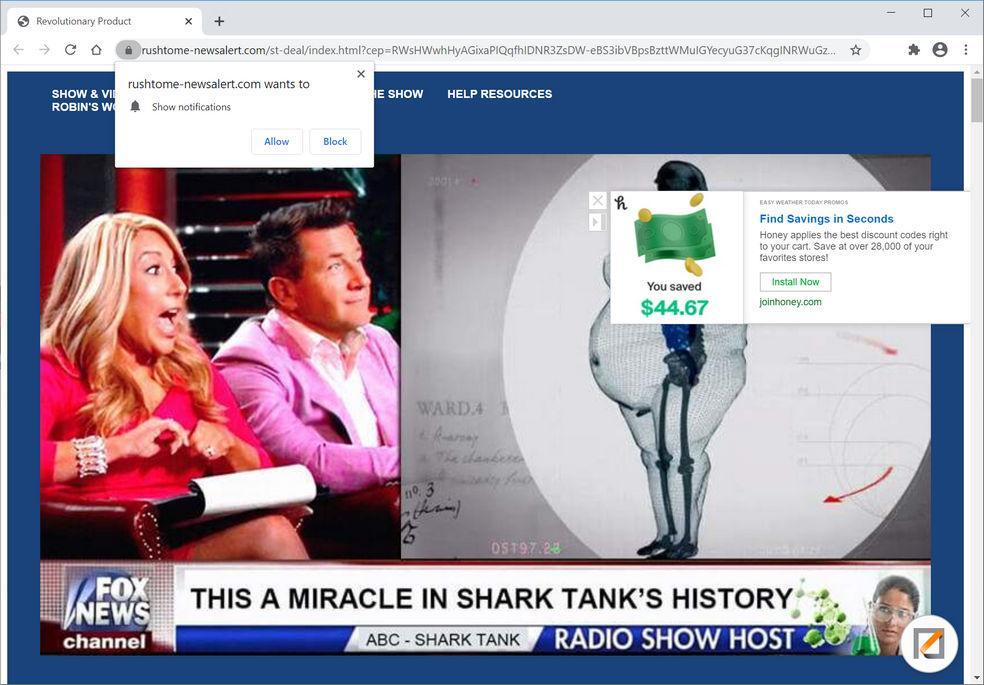Close the Honey ad with the X
Viewport: 984px width, 685px height.
597,201
